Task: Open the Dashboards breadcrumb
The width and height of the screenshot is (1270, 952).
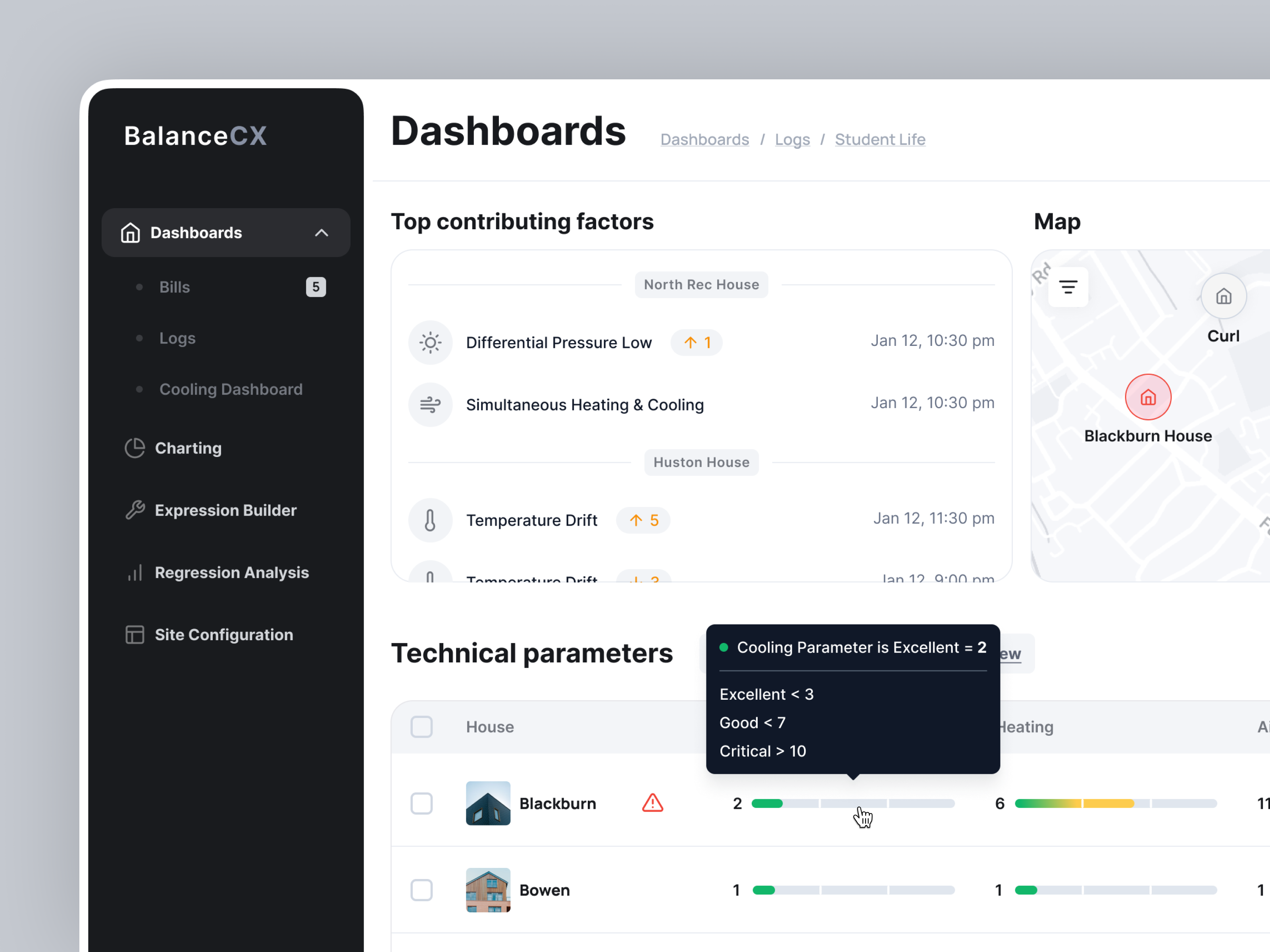Action: click(x=704, y=139)
